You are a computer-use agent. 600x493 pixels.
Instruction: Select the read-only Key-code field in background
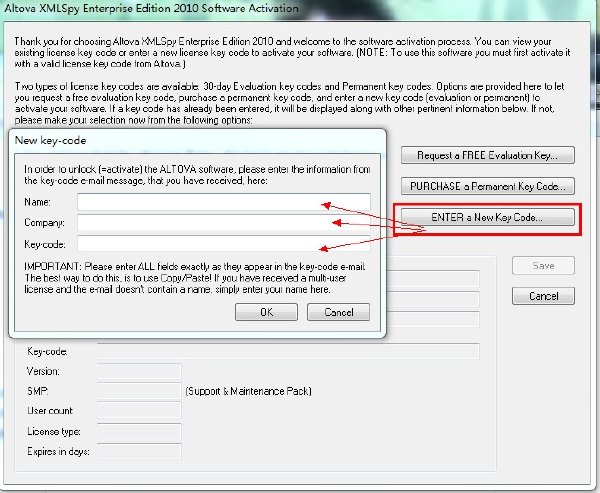click(x=288, y=351)
